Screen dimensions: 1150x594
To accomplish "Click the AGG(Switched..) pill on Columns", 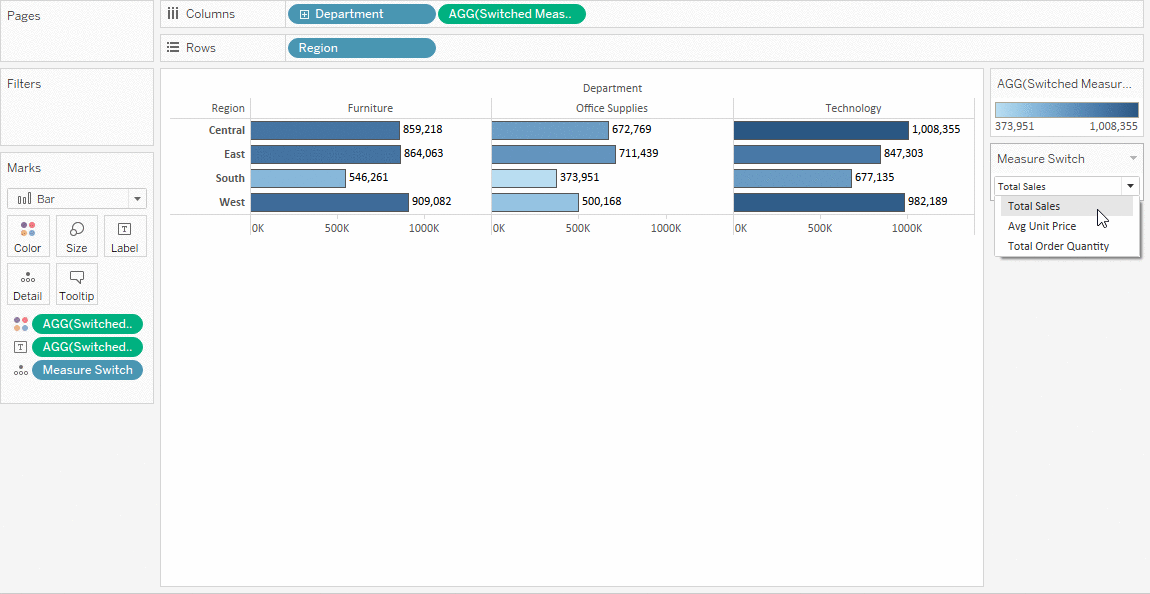I will tap(512, 13).
